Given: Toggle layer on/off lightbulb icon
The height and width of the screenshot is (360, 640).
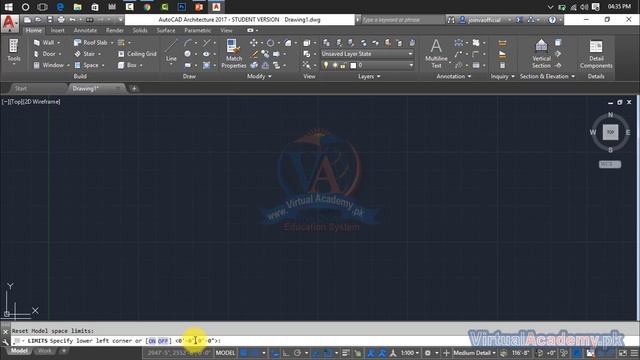Looking at the screenshot, I should tap(326, 65).
